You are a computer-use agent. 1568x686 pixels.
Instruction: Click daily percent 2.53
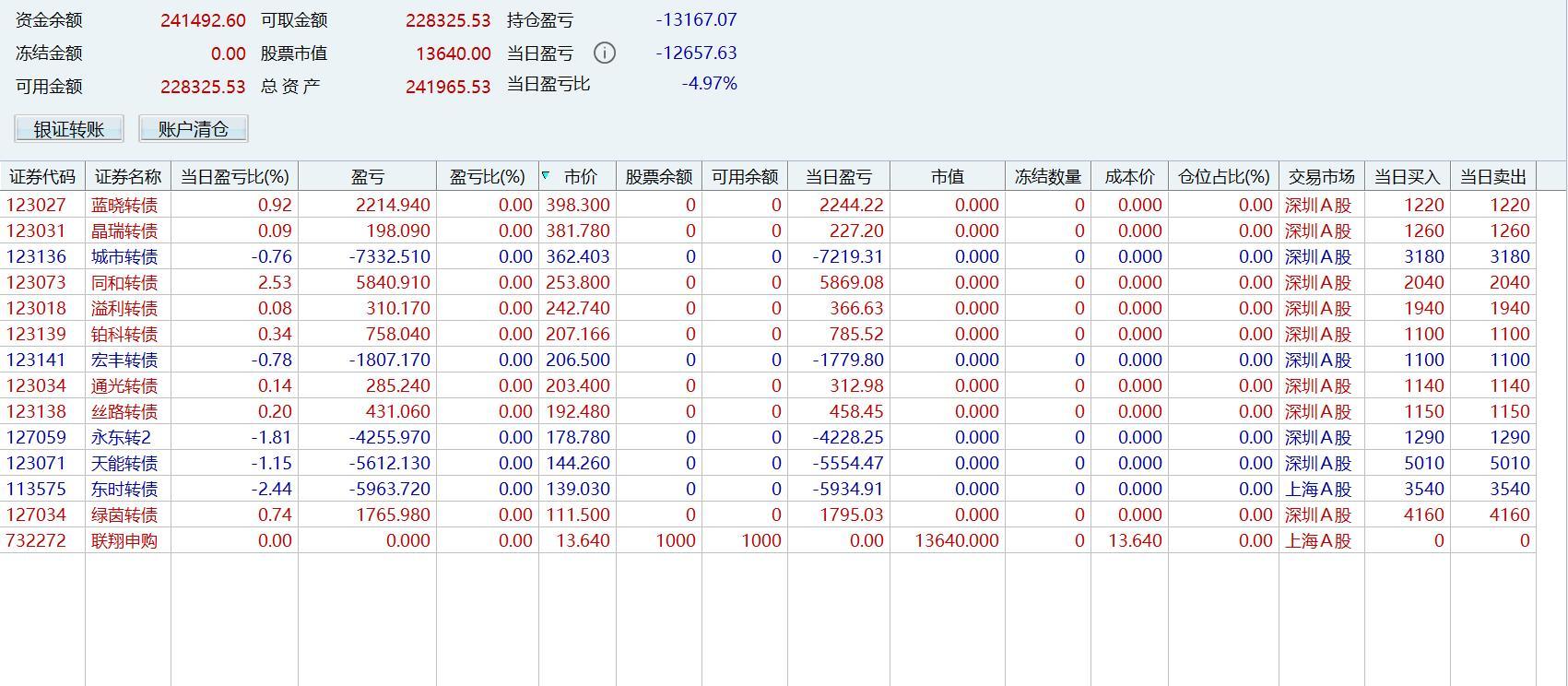point(275,282)
